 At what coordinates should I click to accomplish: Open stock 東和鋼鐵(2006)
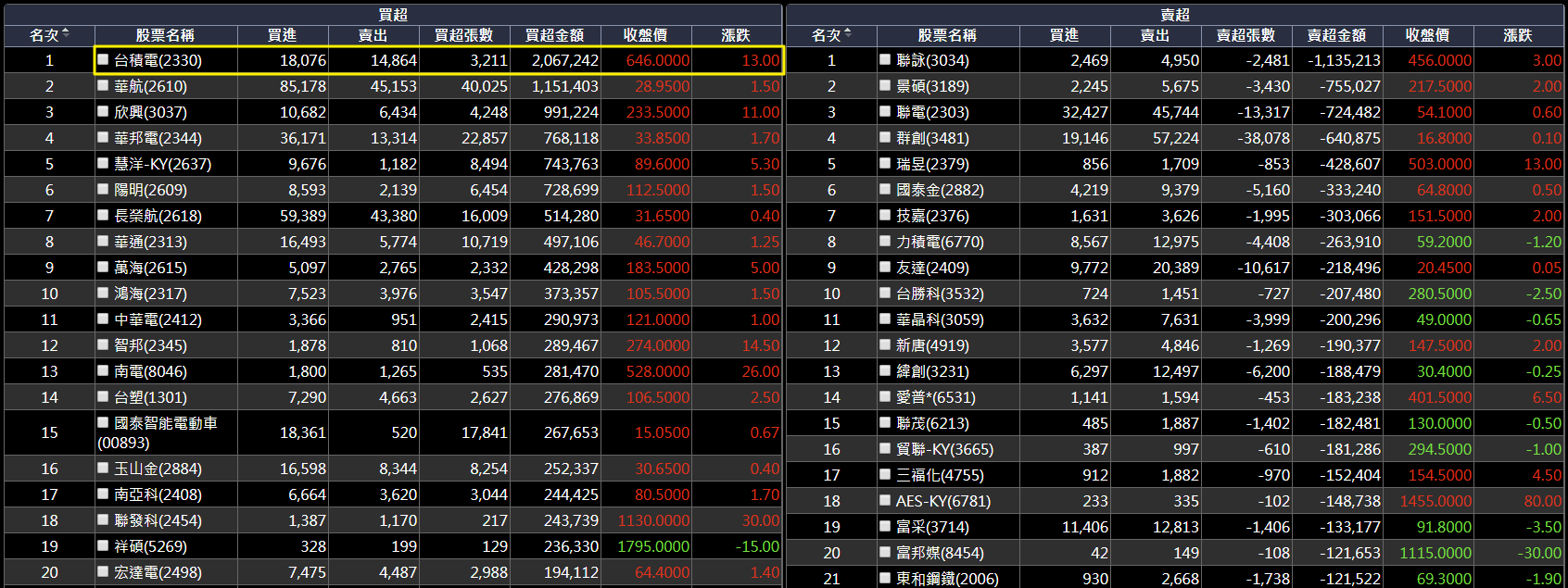947,579
